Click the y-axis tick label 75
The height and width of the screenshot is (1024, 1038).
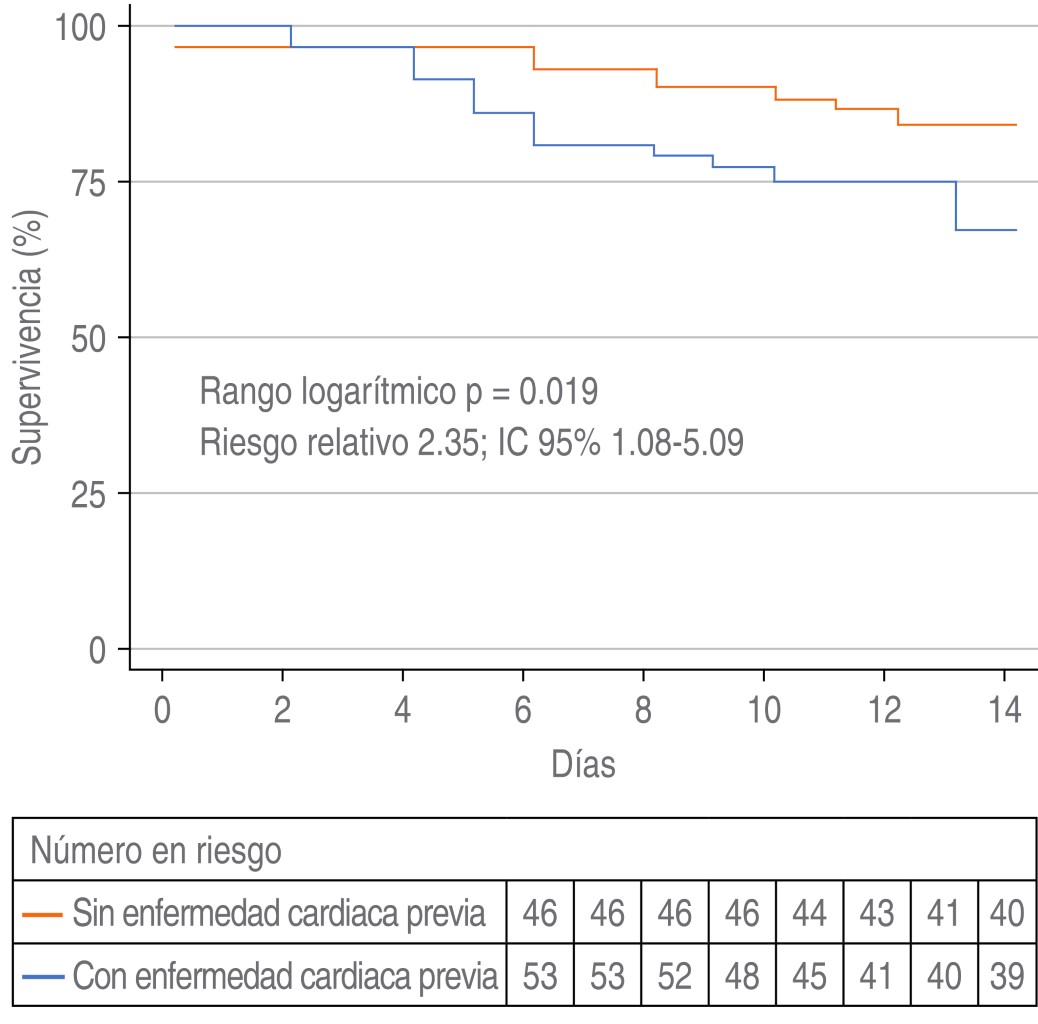[x=93, y=182]
